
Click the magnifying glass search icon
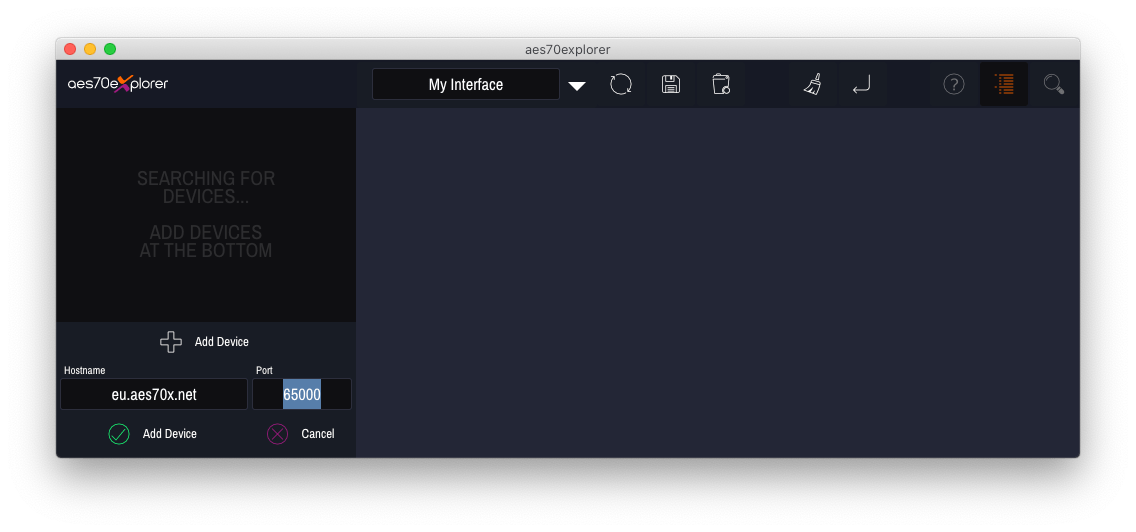(1053, 85)
